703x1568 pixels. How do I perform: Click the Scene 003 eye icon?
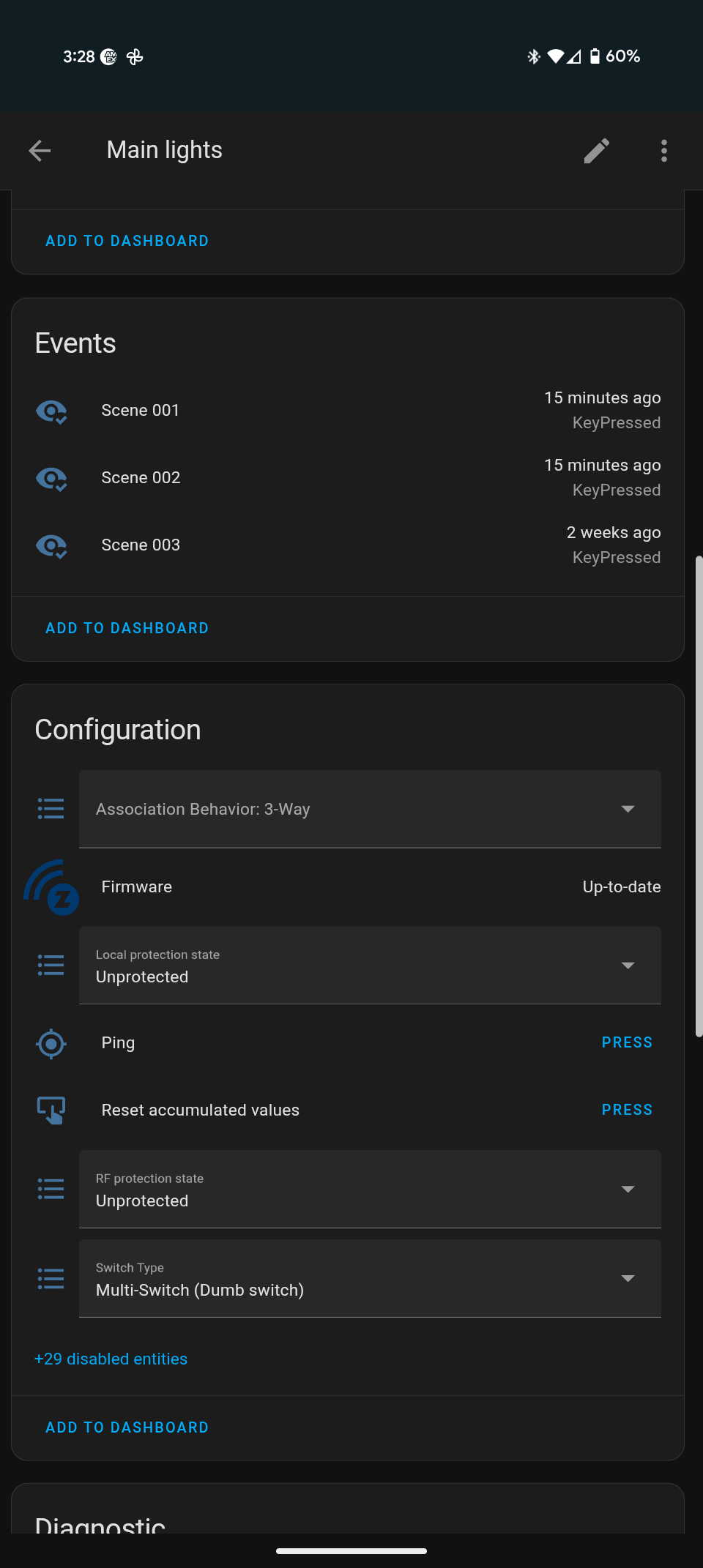point(51,546)
